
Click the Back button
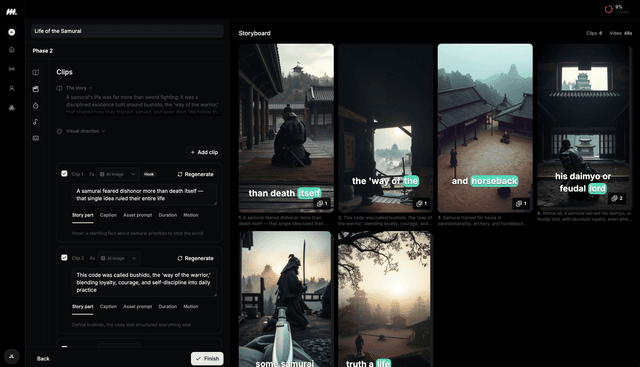43,358
